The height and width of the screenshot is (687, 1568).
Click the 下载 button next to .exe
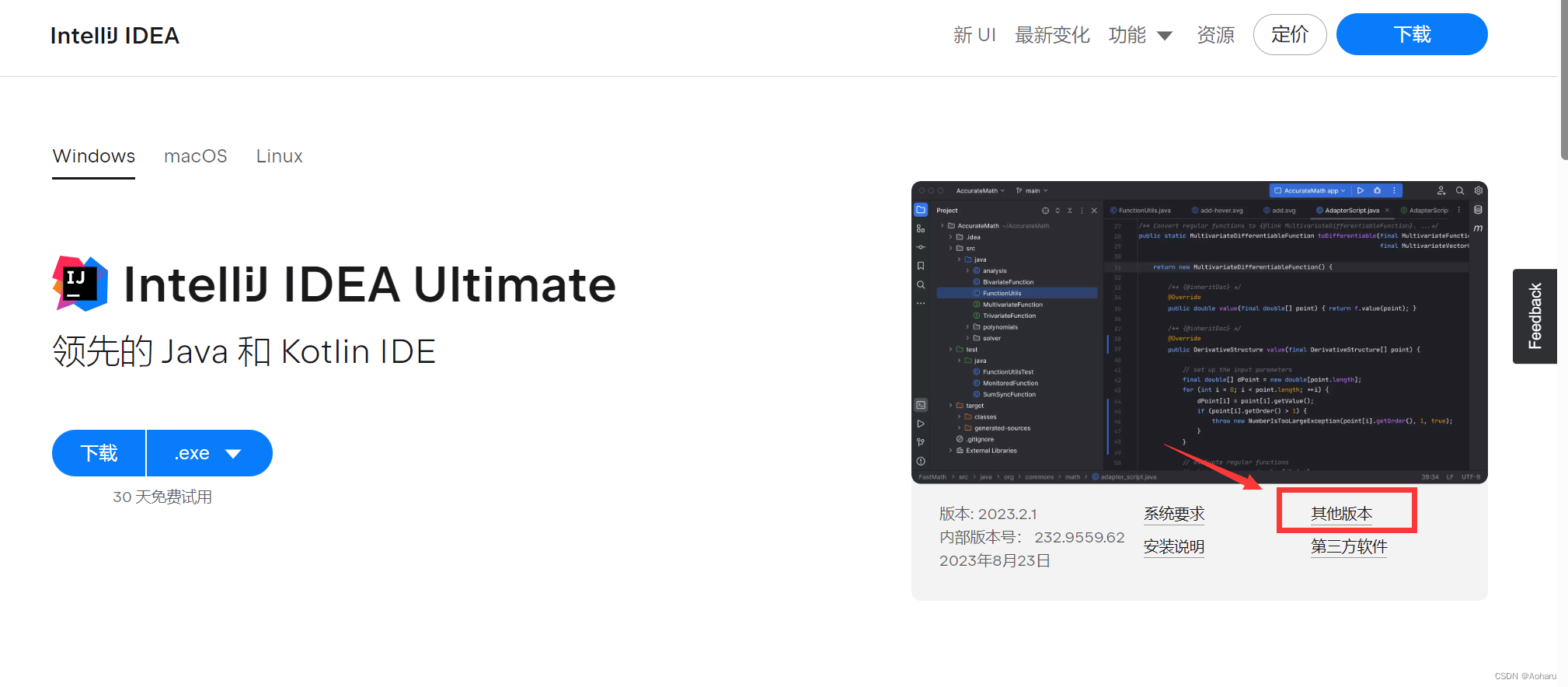[99, 453]
